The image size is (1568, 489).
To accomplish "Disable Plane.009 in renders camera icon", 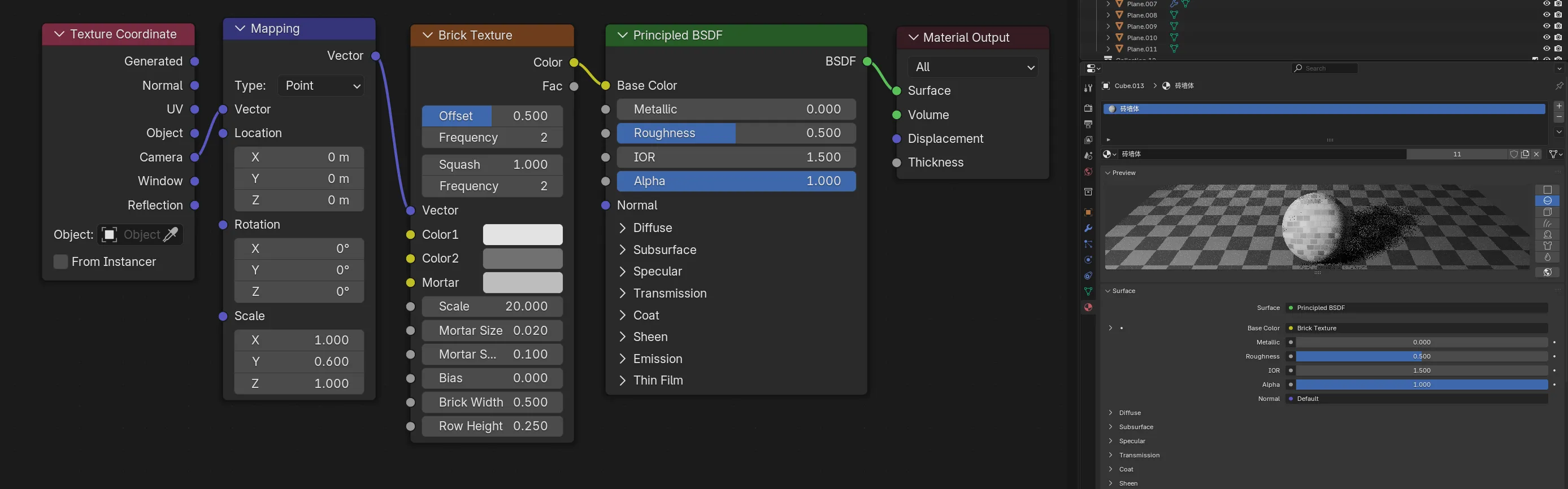I will [x=1558, y=26].
